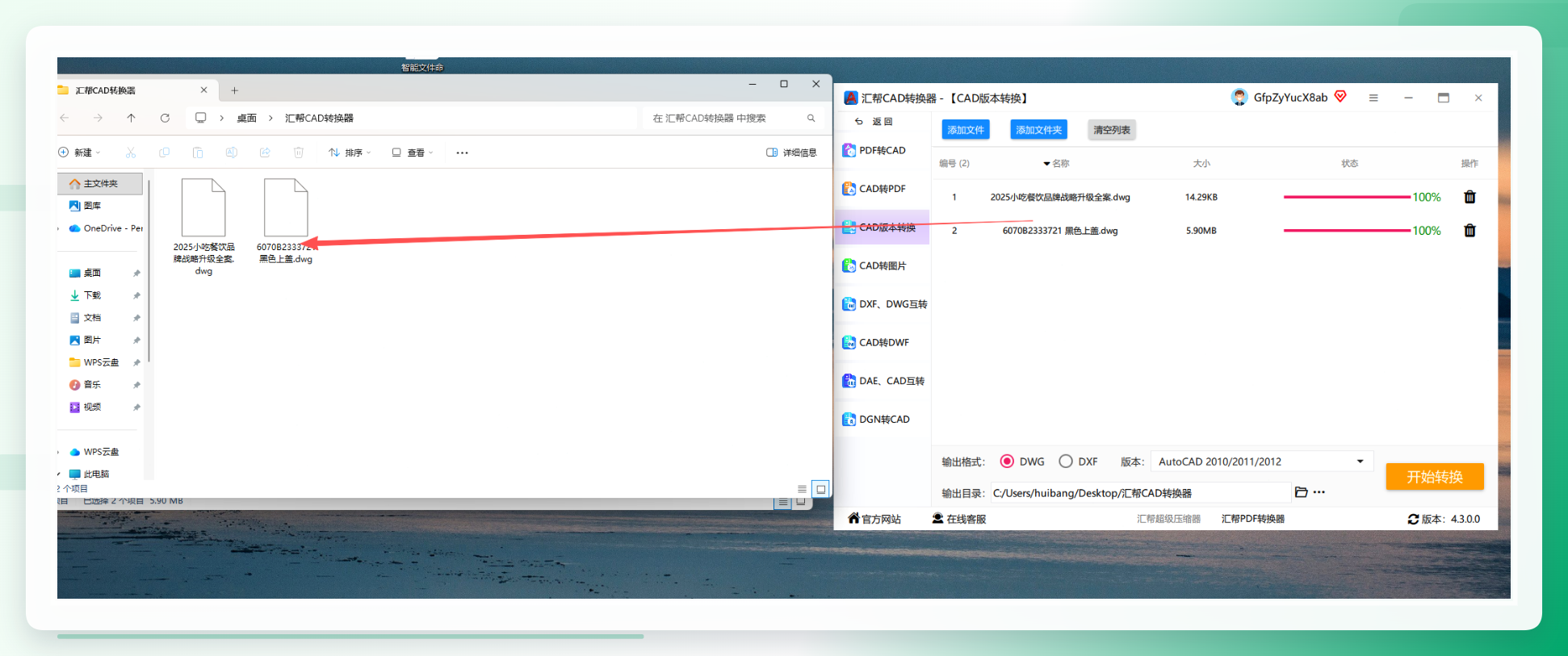The image size is (1568, 656).
Task: Open the 排序 sort dropdown in File Explorer
Action: click(350, 153)
